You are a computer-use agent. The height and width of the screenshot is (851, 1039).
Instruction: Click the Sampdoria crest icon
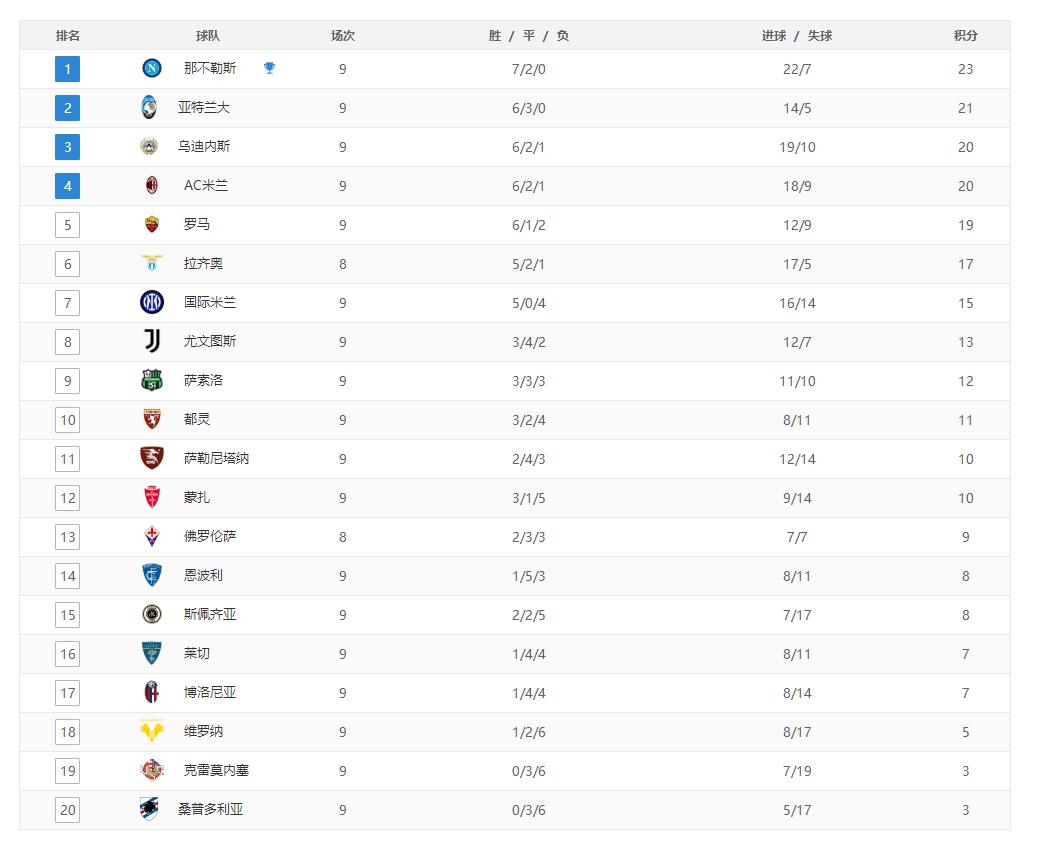pos(150,810)
